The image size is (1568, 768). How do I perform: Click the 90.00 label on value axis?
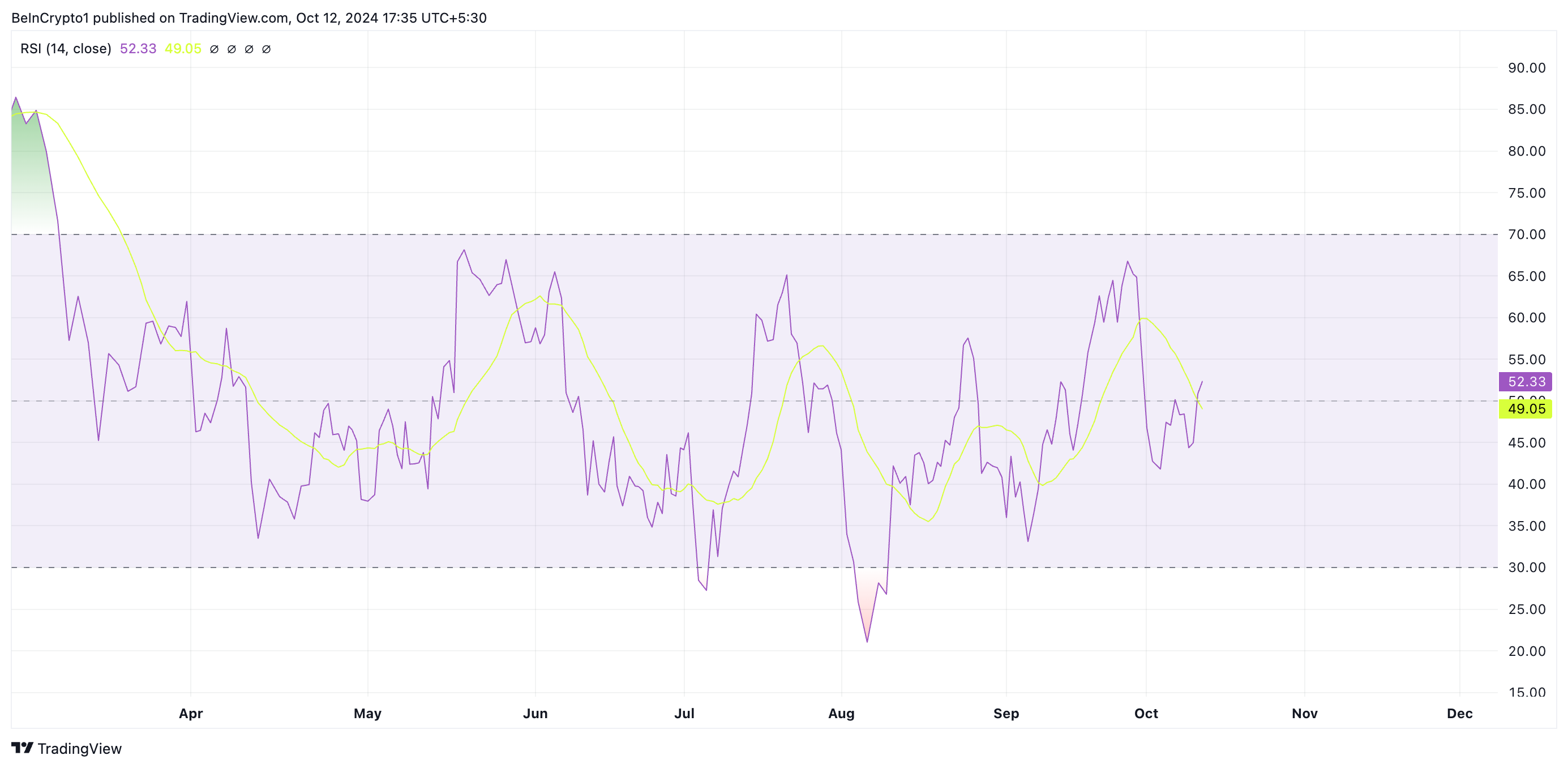pyautogui.click(x=1527, y=67)
